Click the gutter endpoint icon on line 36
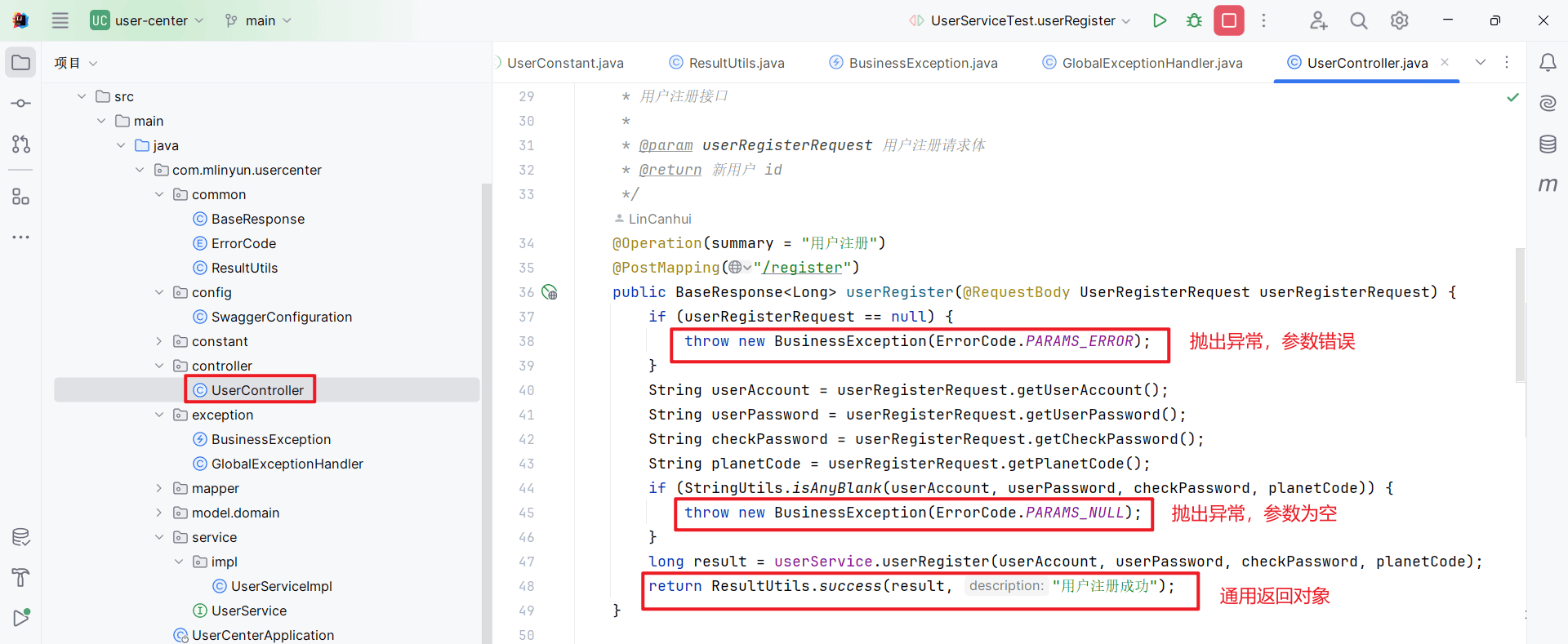Screen dimensions: 1568x644 [550, 292]
